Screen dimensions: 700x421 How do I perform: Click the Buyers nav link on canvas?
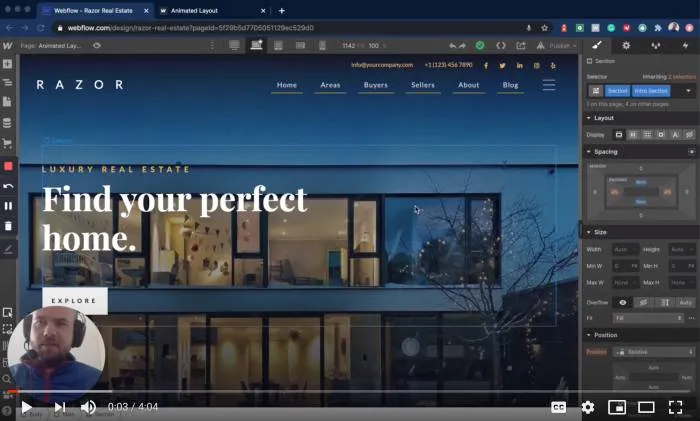click(x=375, y=85)
